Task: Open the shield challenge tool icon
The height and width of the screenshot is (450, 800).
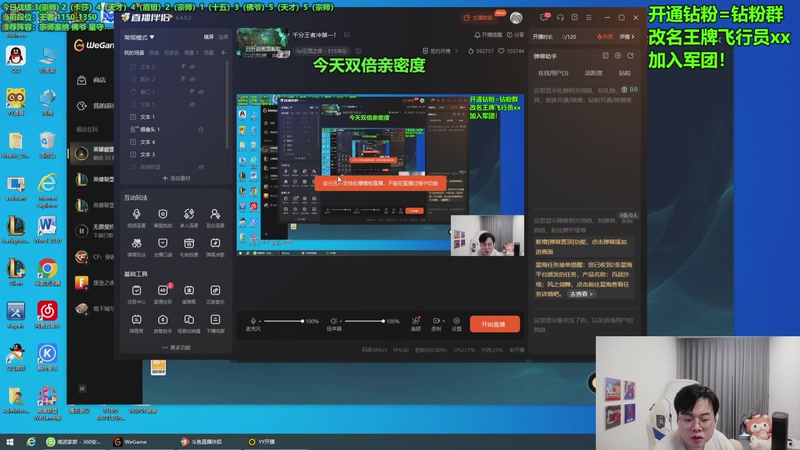Action: [163, 214]
